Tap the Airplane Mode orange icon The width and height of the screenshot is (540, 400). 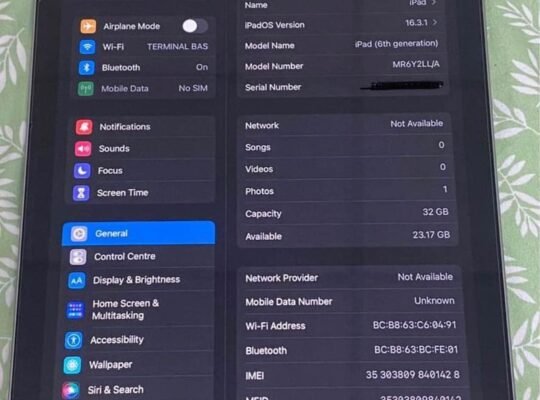click(x=88, y=26)
